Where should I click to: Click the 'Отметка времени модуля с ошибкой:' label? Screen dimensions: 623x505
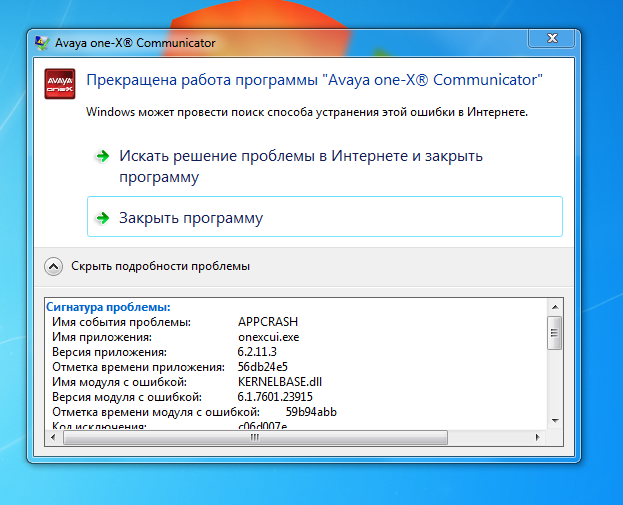pyautogui.click(x=156, y=412)
